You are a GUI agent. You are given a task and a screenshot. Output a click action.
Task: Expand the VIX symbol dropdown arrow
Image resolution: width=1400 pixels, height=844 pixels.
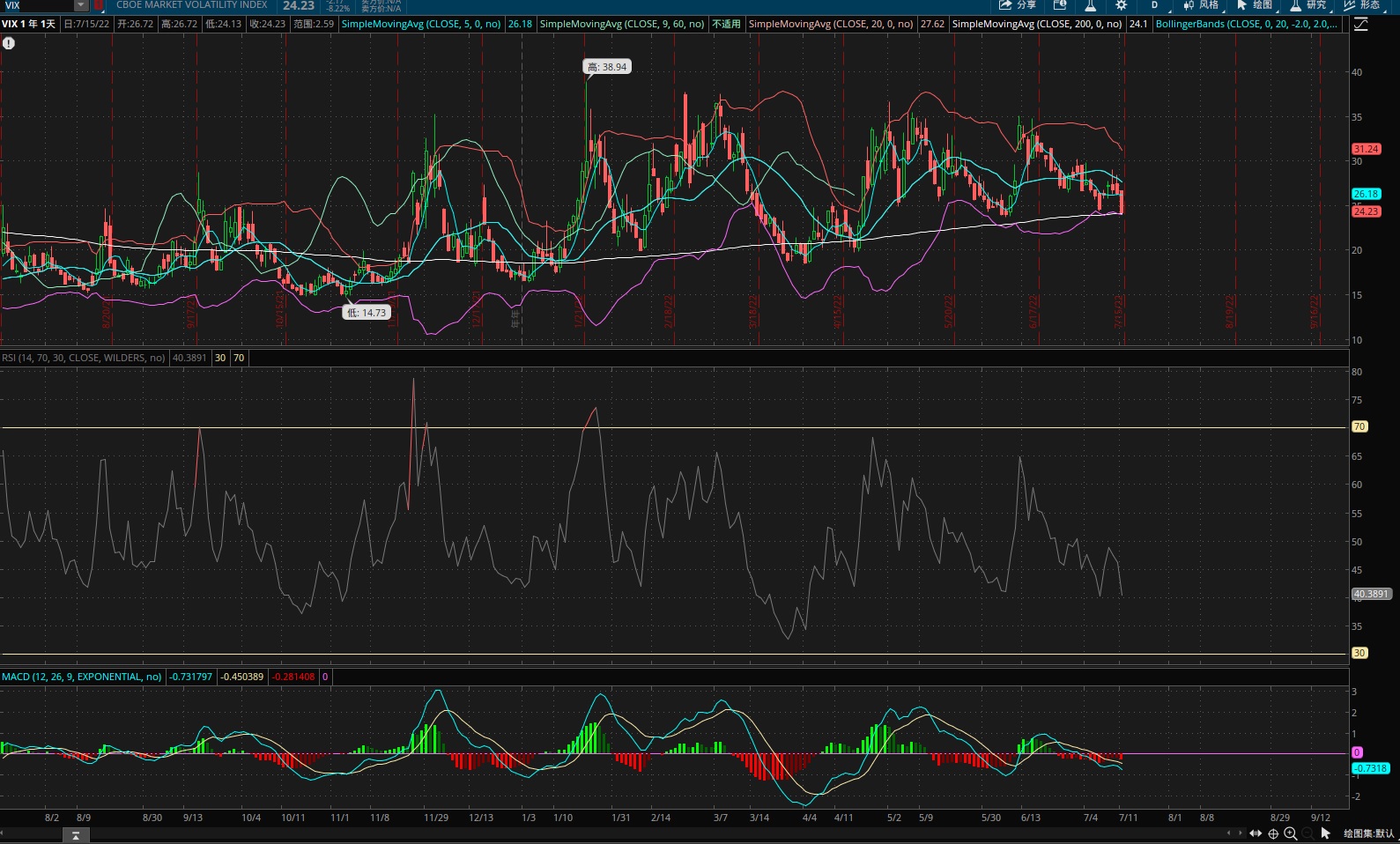pos(81,5)
